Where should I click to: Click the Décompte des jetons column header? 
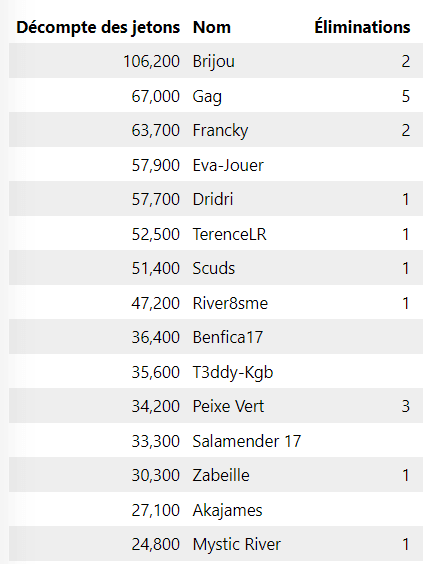point(98,28)
